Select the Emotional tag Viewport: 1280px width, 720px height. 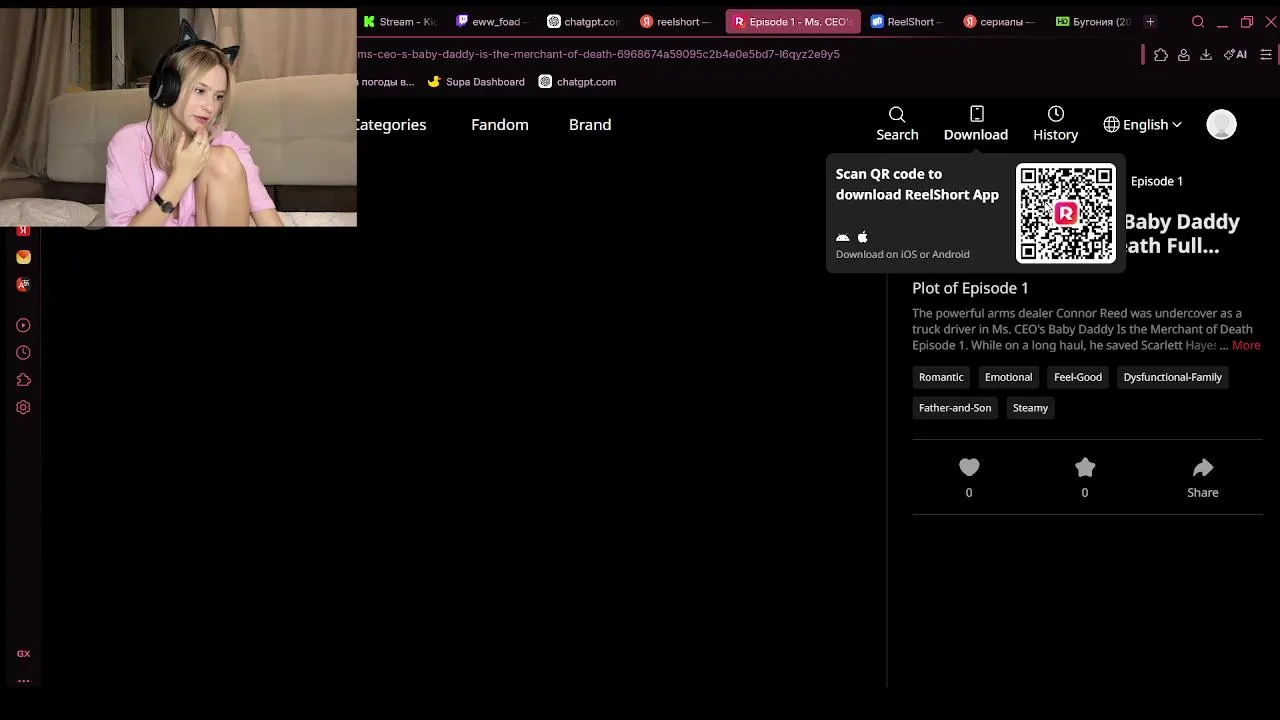coord(1008,377)
